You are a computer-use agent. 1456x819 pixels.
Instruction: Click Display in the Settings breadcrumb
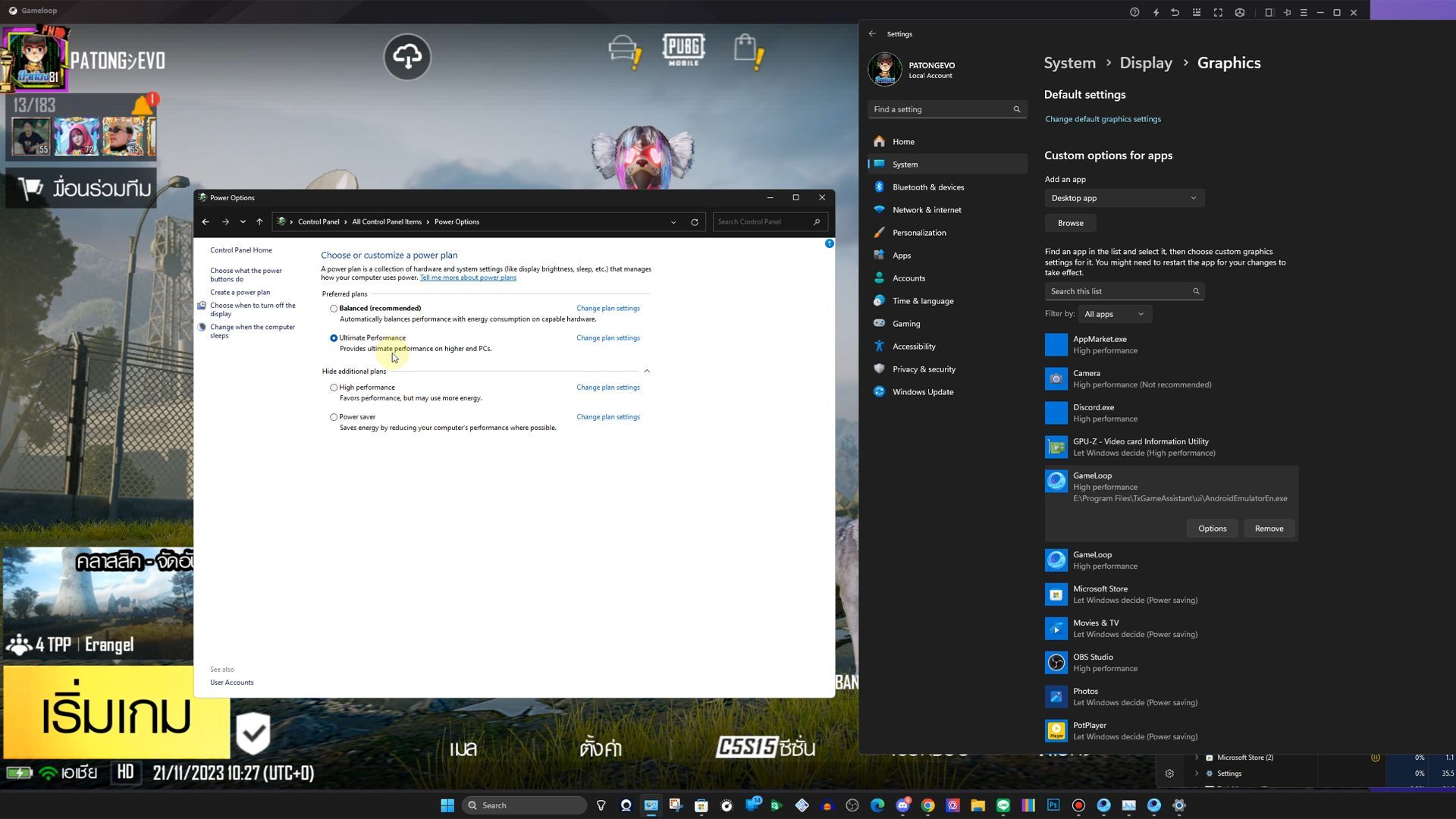click(x=1146, y=63)
